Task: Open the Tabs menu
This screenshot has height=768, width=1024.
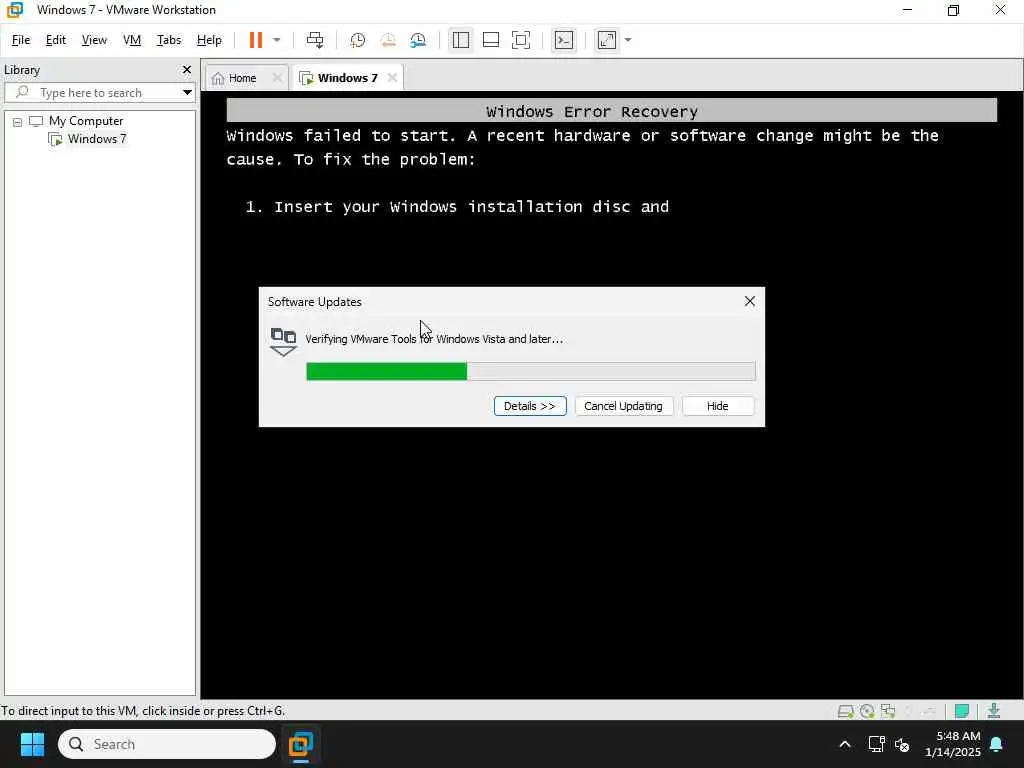Action: 168,40
